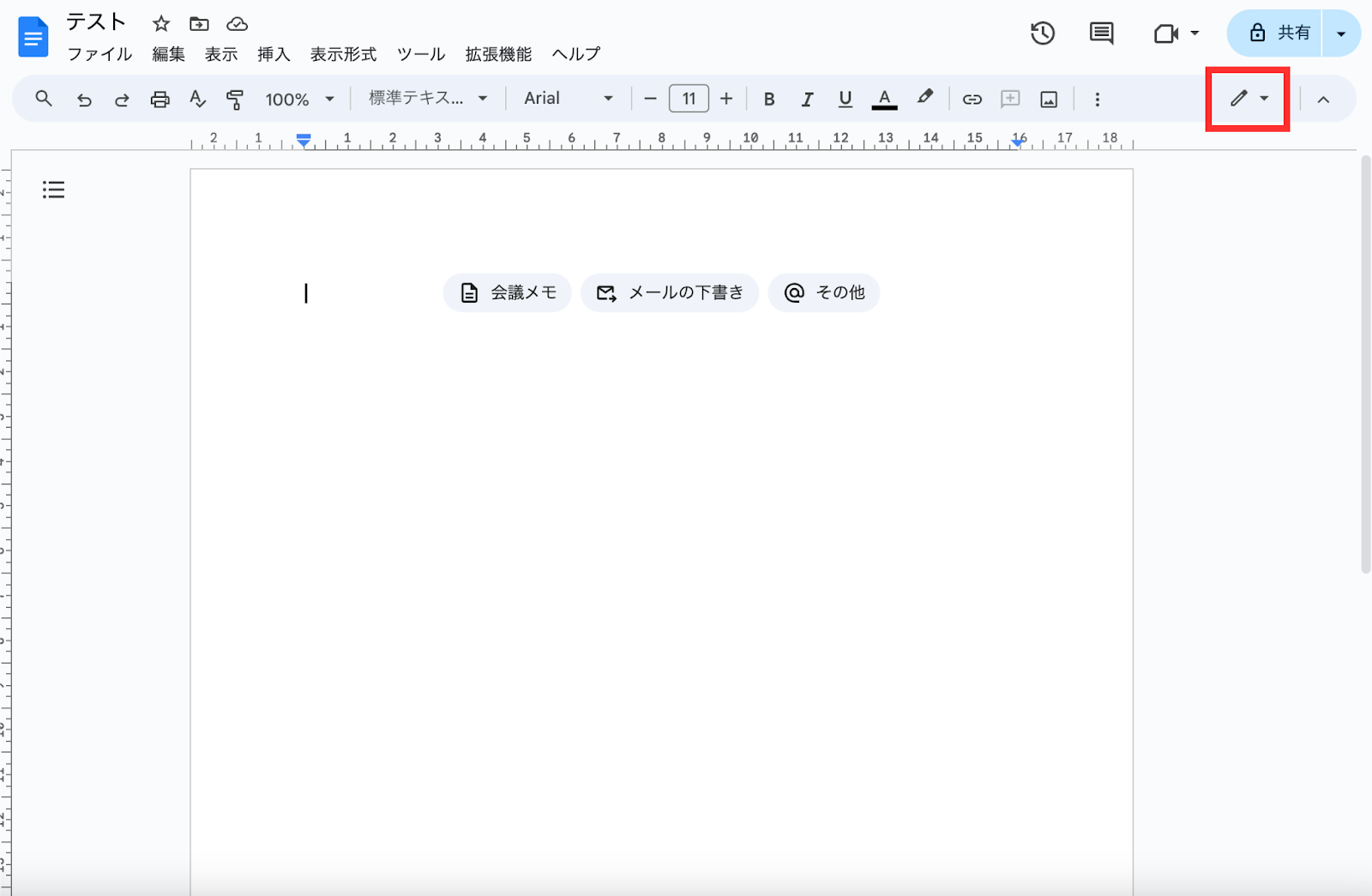1372x896 pixels.
Task: Insert 会議メモ template chip
Action: (x=508, y=292)
